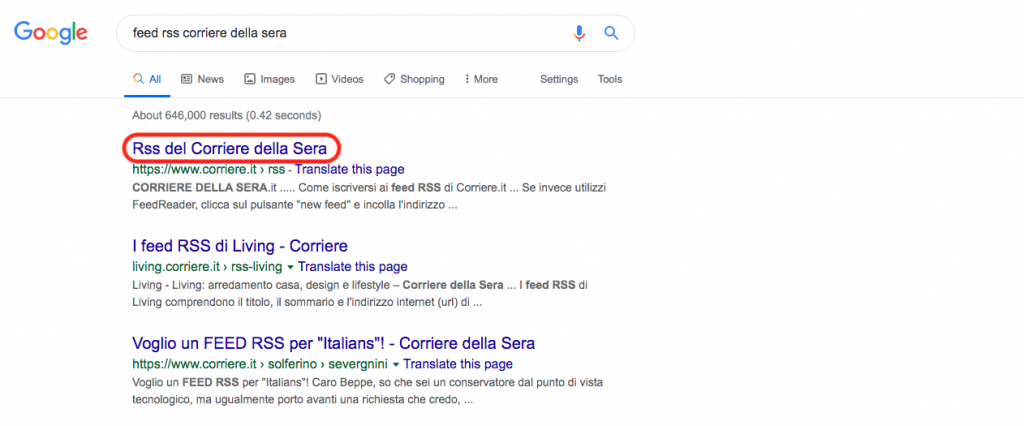Open result Rss del Corriere della Sera
The height and width of the screenshot is (426, 1024).
click(229, 149)
